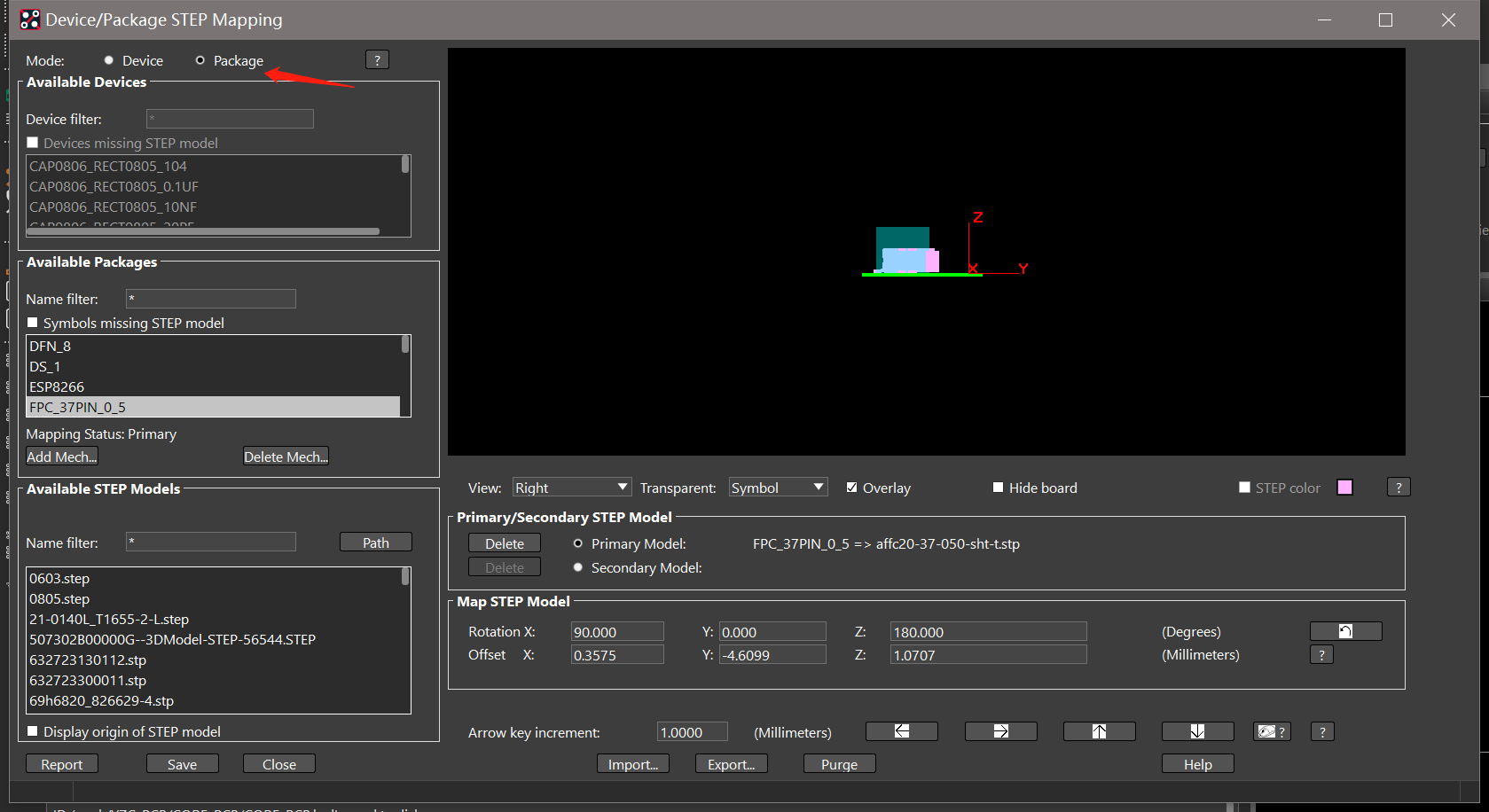The height and width of the screenshot is (812, 1489).
Task: Click the Purge button
Action: coord(839,764)
